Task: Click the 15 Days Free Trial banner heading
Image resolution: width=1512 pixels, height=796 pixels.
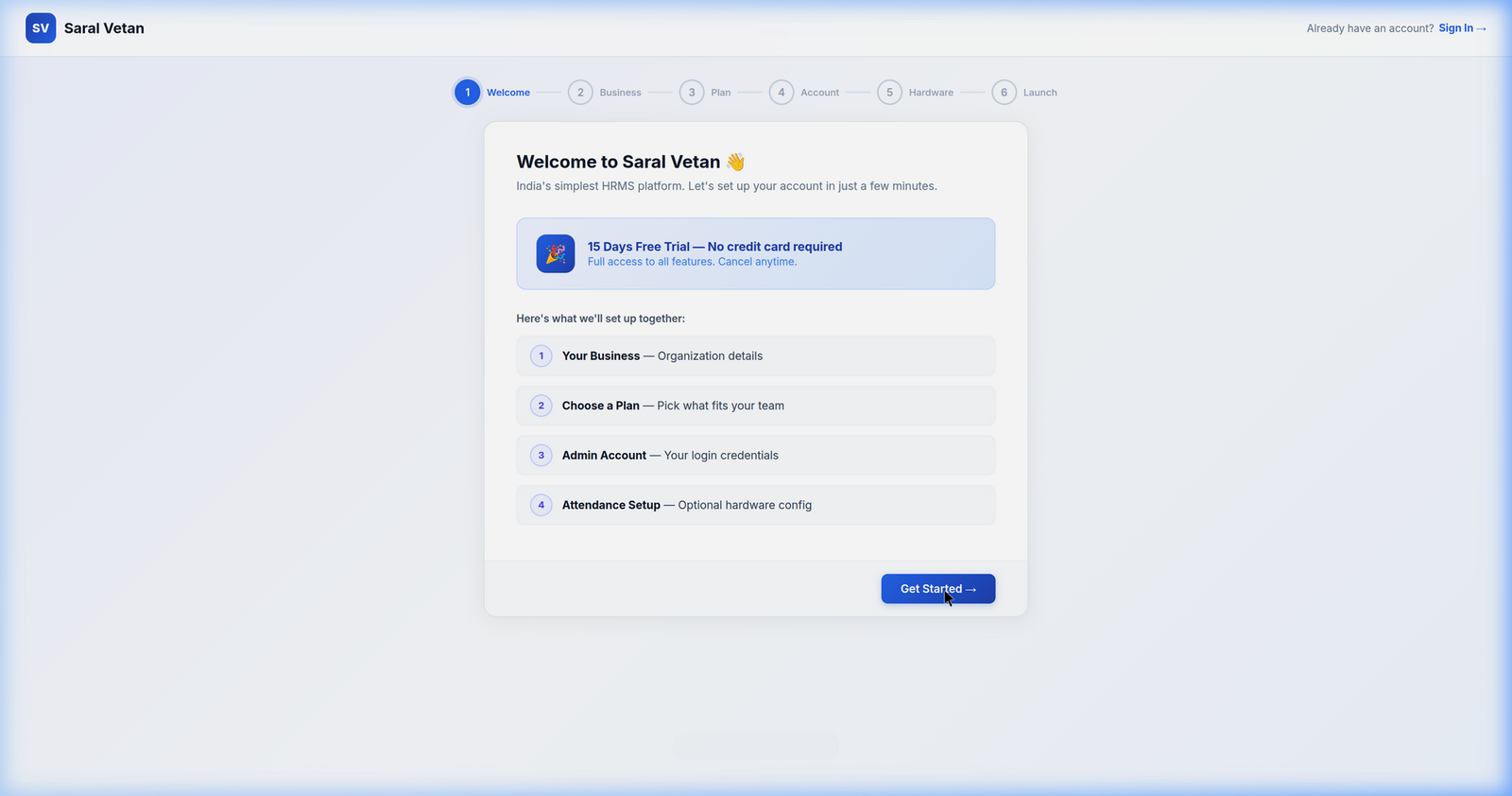Action: tap(714, 247)
